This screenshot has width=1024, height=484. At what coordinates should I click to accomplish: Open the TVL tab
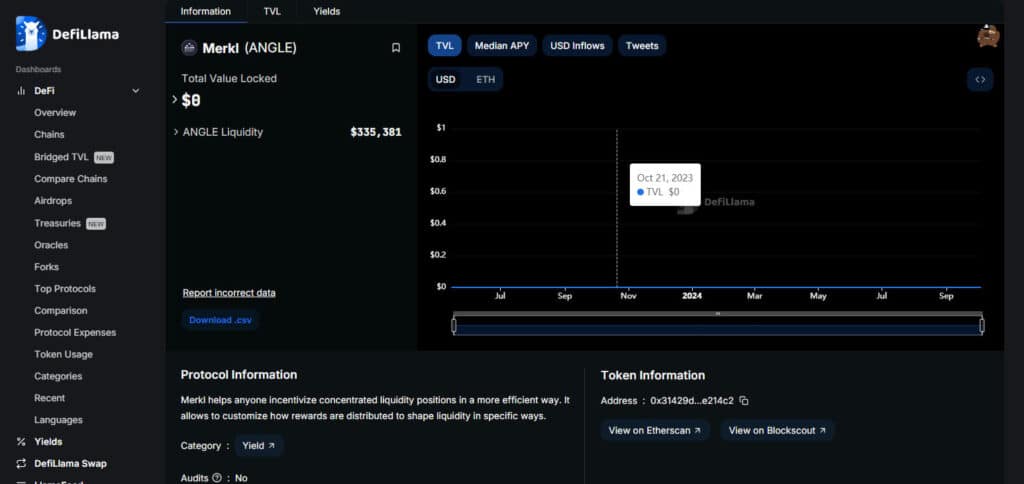(x=272, y=11)
